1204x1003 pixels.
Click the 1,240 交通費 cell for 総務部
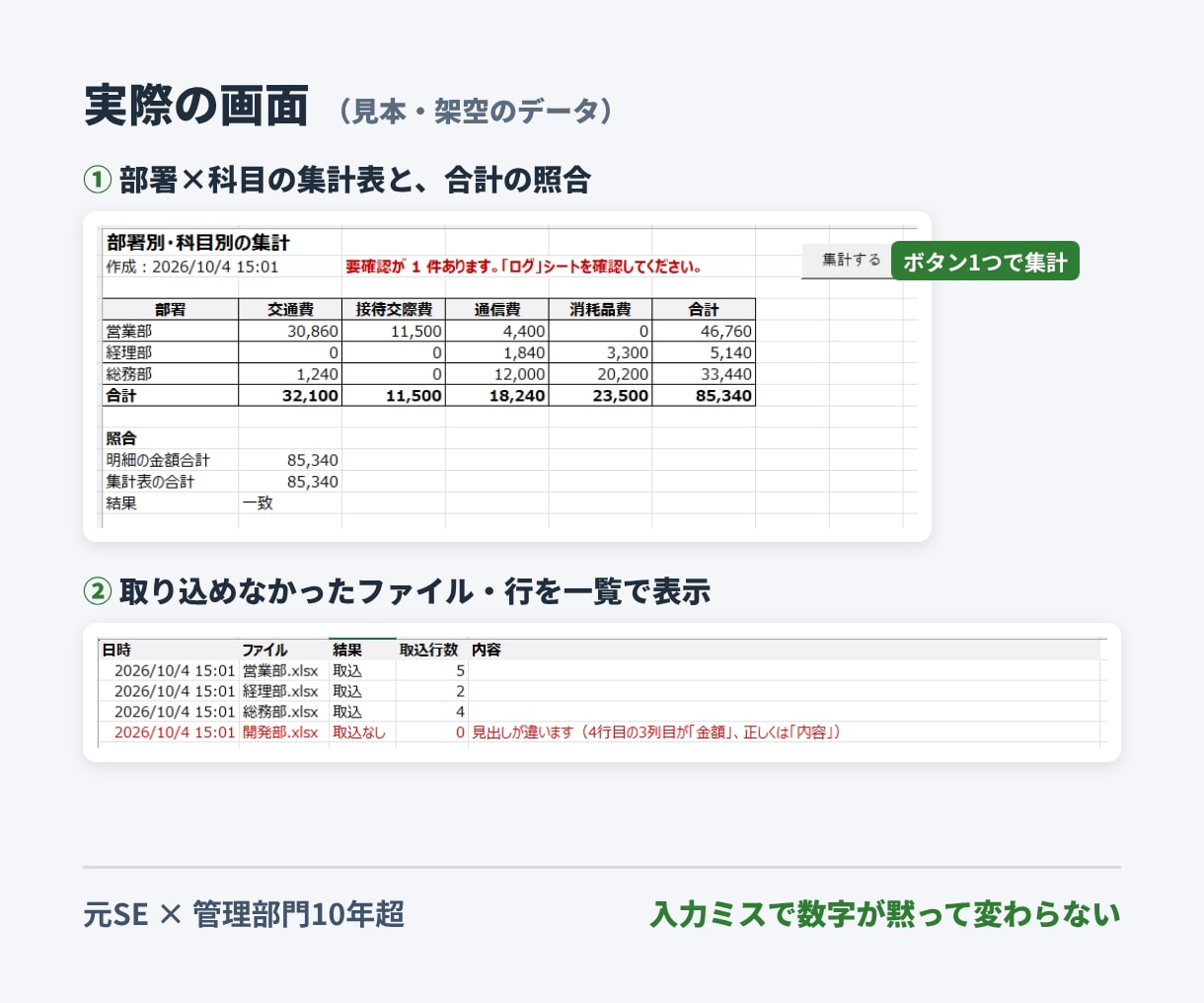click(x=290, y=374)
